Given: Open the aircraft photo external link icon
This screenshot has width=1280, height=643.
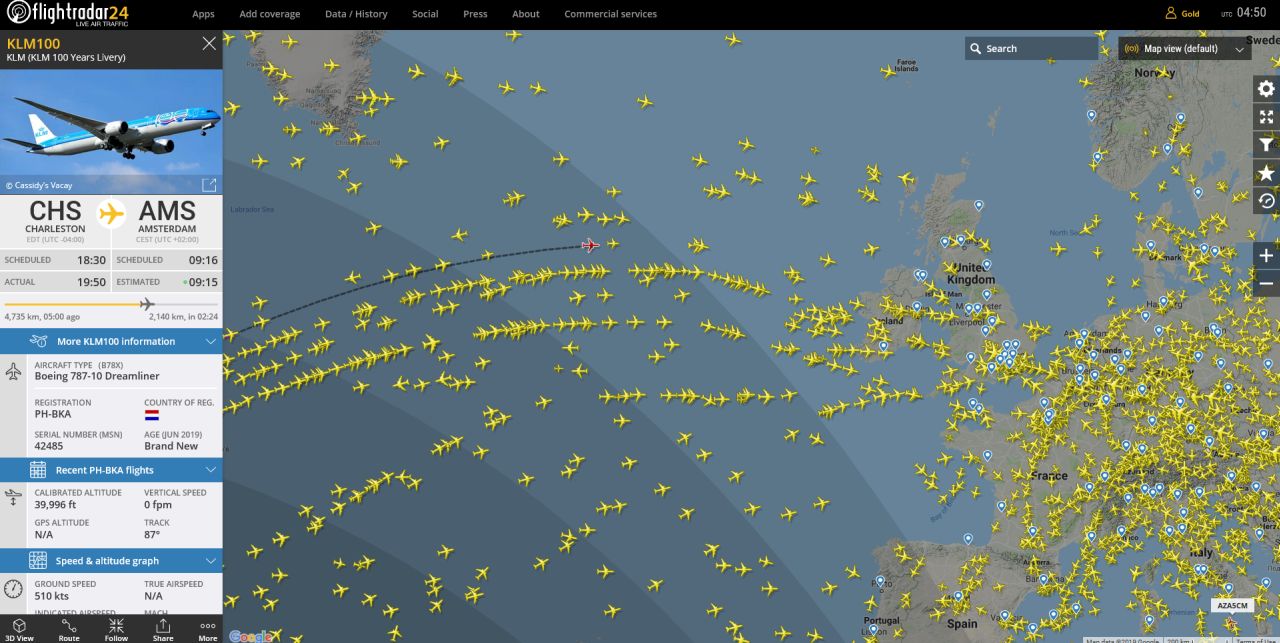Looking at the screenshot, I should click(x=209, y=185).
